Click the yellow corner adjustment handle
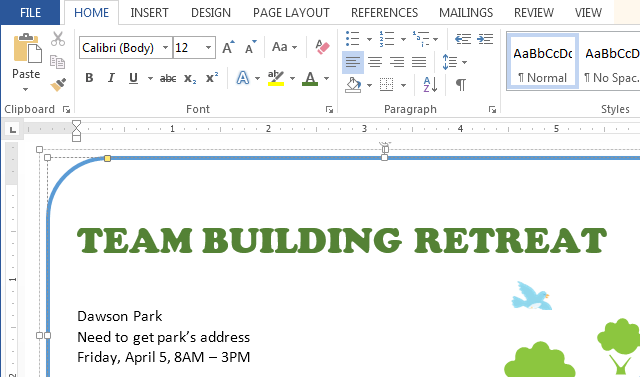 point(107,158)
